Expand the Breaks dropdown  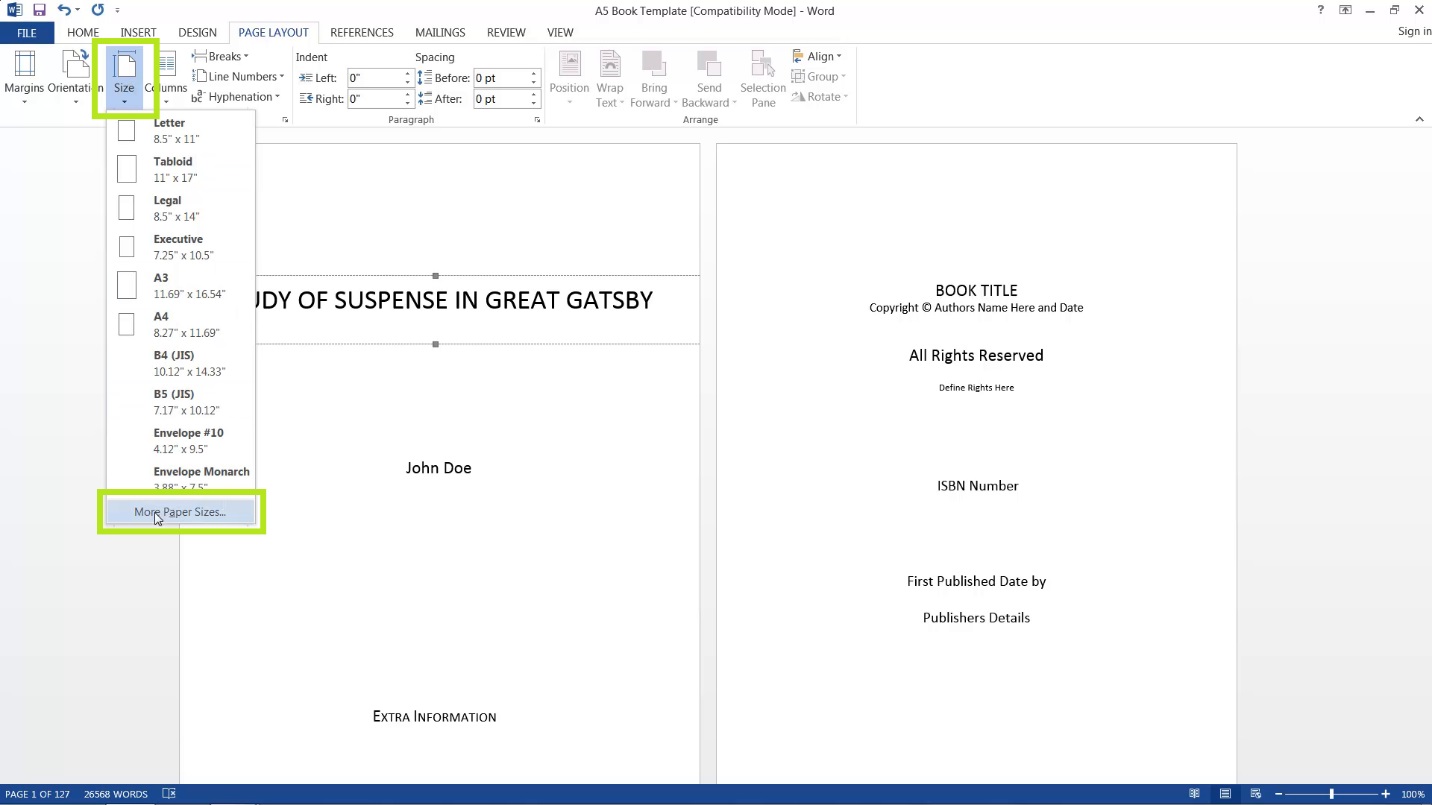(x=246, y=57)
